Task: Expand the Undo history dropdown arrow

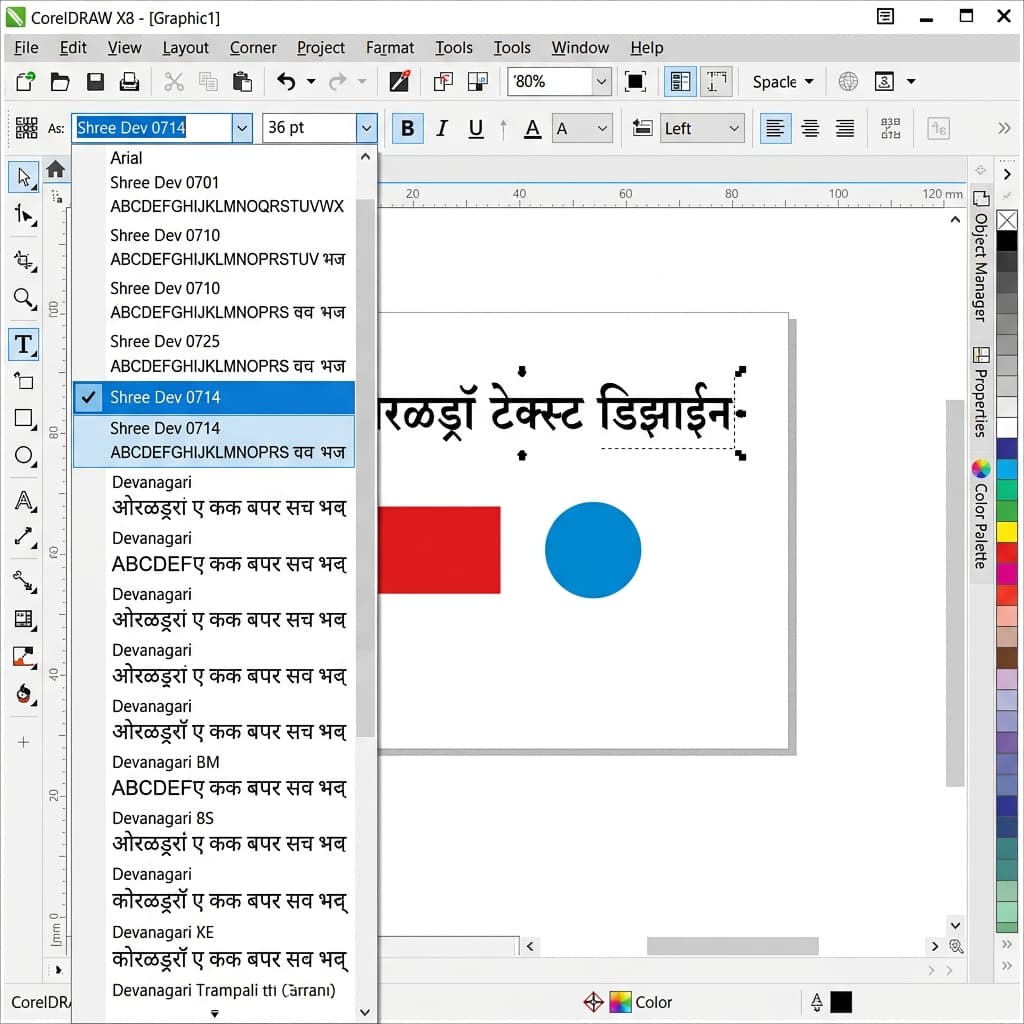Action: (x=311, y=82)
